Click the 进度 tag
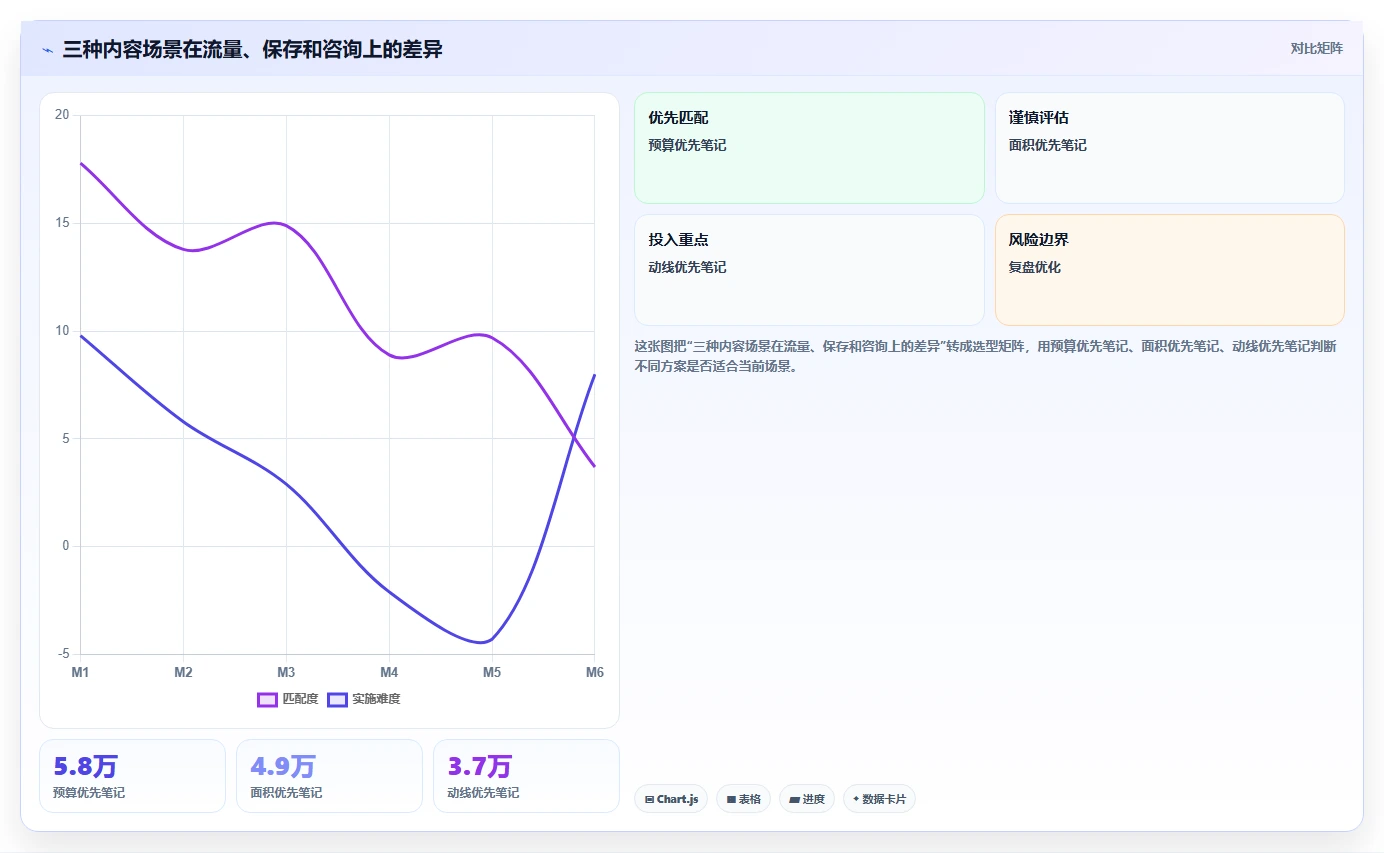 [806, 799]
